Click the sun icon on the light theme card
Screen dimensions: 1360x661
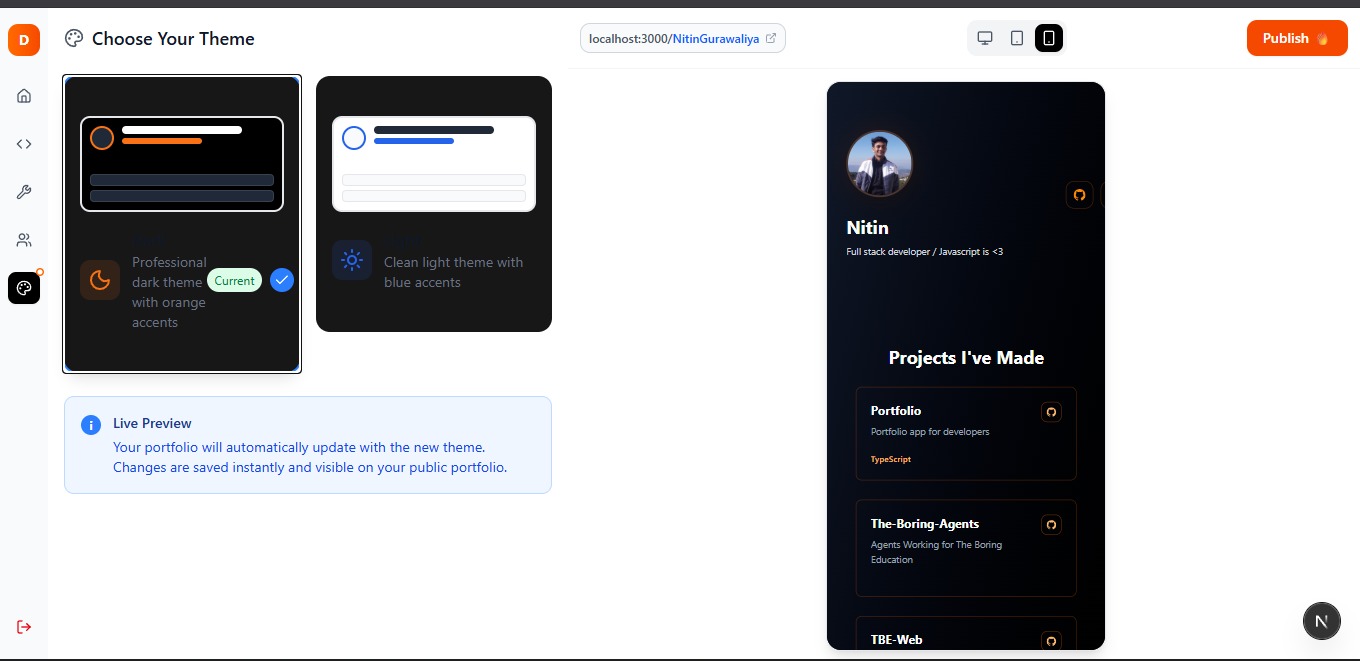click(352, 260)
